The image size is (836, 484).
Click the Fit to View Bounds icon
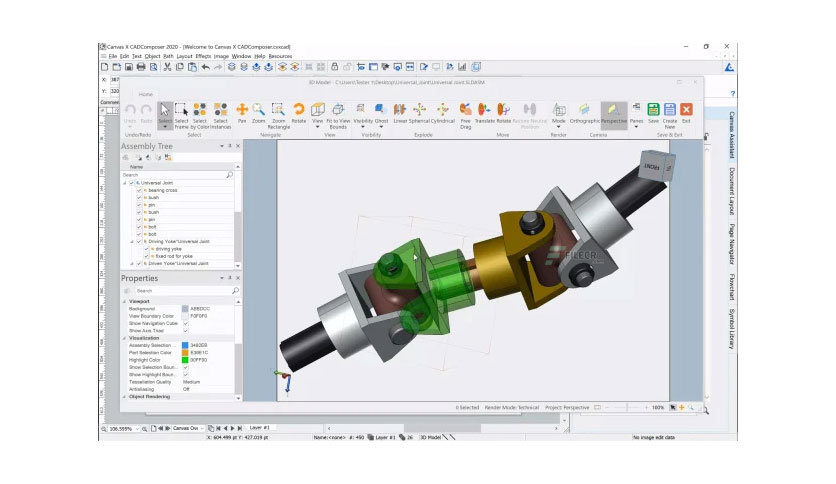[338, 116]
